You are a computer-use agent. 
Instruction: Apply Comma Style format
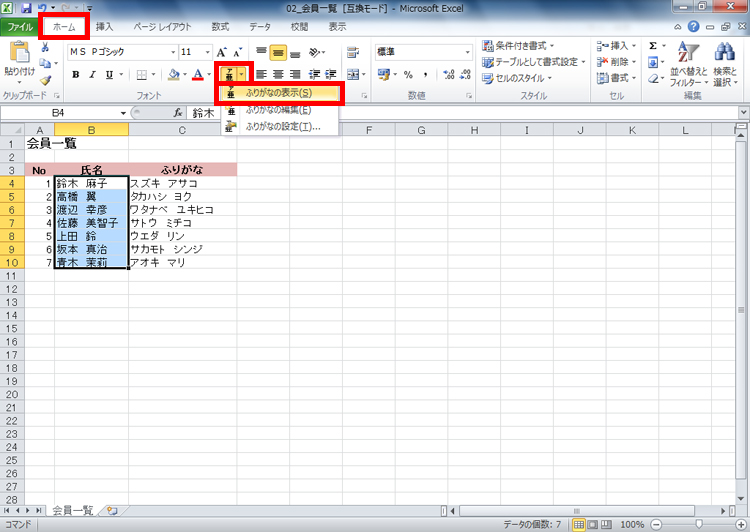(425, 75)
